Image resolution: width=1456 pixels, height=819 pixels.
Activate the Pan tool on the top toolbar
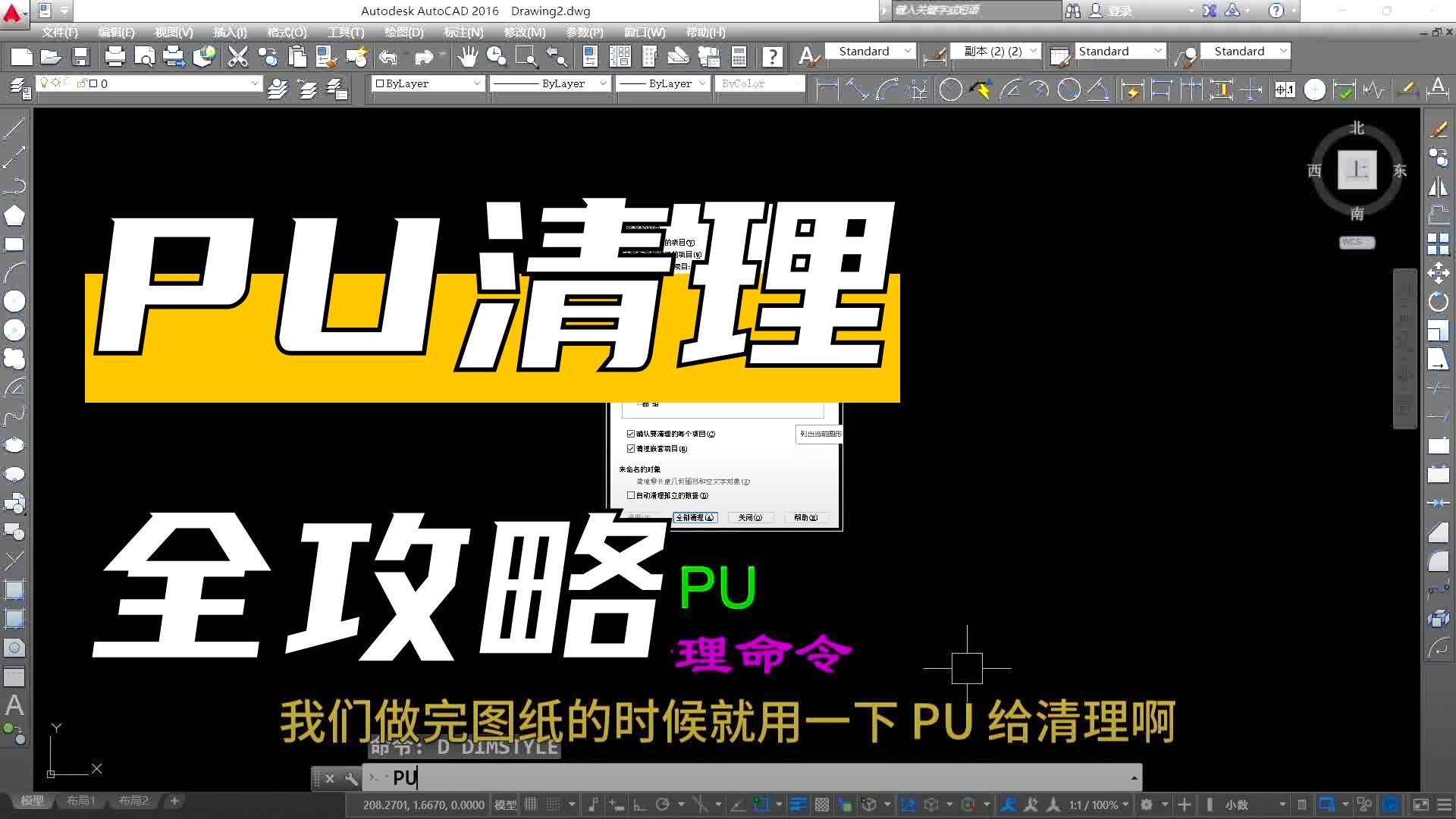click(468, 56)
